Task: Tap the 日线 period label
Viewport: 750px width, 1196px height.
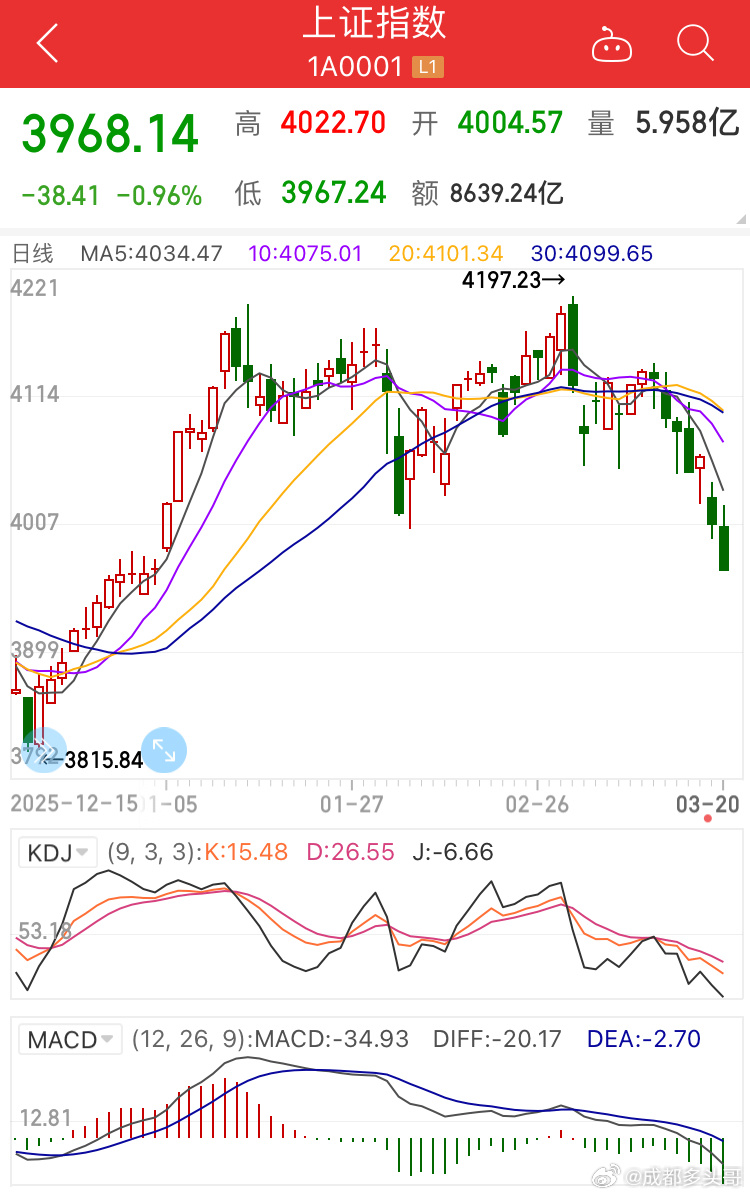Action: [33, 253]
